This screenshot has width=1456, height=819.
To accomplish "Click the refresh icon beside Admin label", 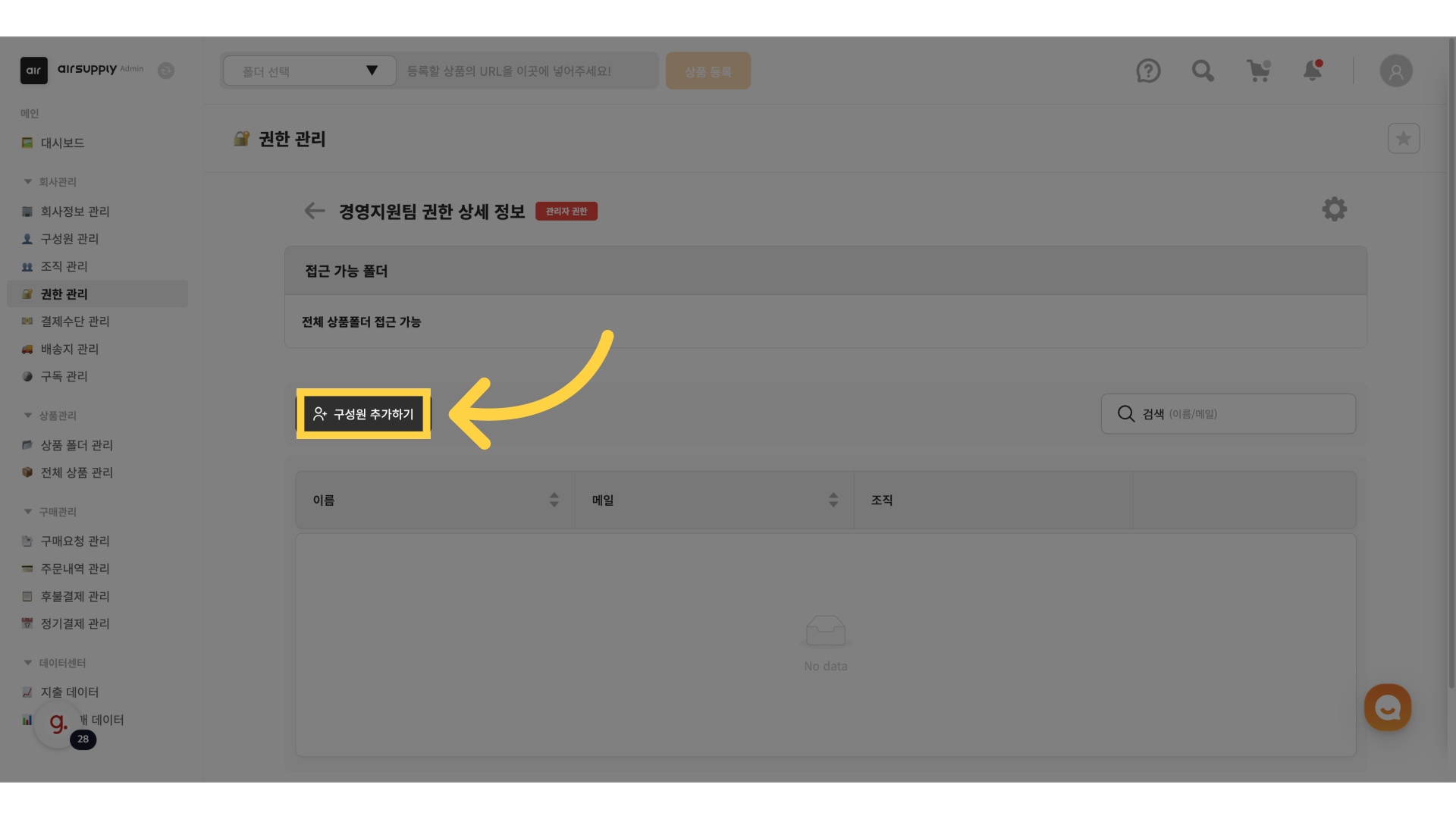I will tap(166, 71).
